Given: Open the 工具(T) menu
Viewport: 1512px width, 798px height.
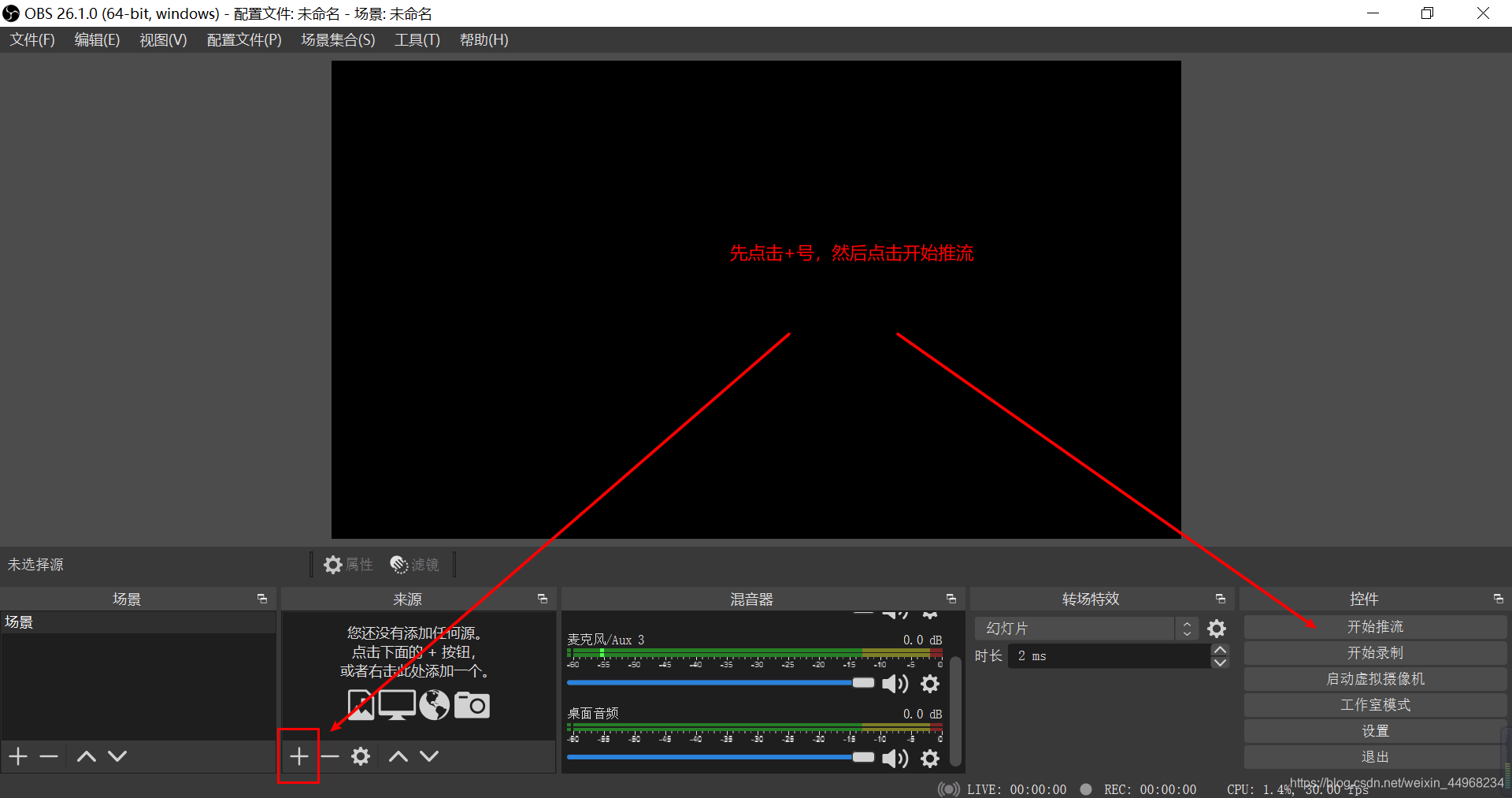Looking at the screenshot, I should tap(417, 40).
